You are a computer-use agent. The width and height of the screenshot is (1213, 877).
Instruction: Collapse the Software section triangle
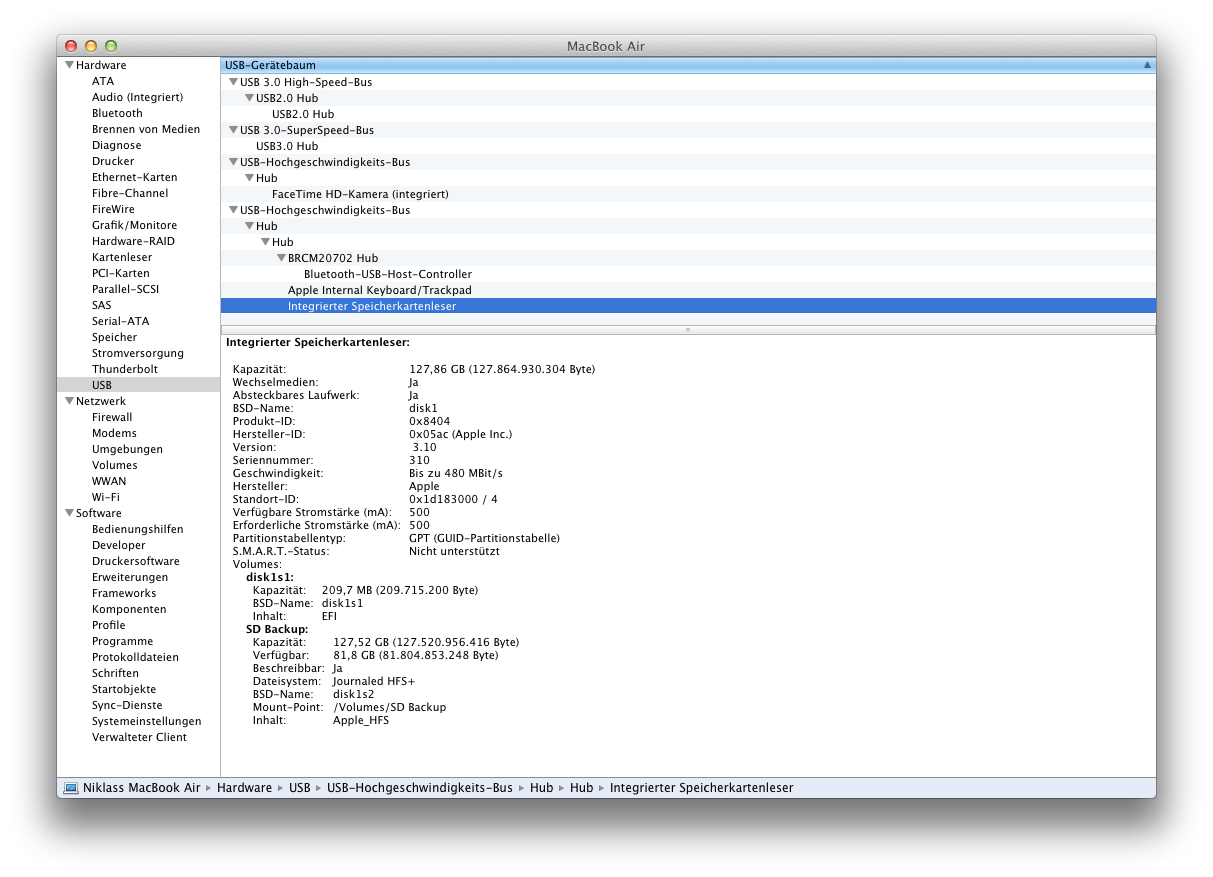[70, 513]
